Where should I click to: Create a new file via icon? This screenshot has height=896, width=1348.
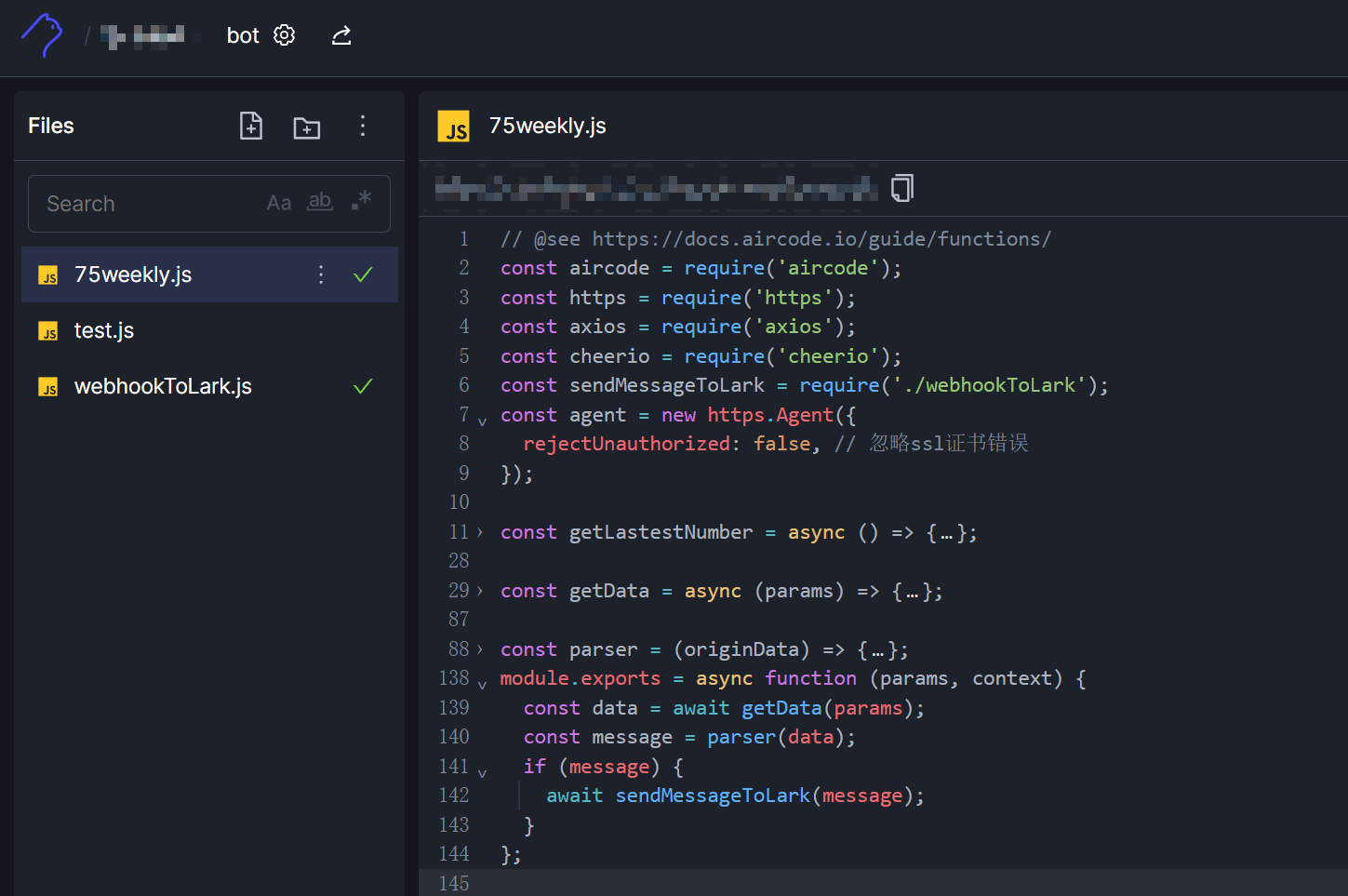tap(251, 126)
